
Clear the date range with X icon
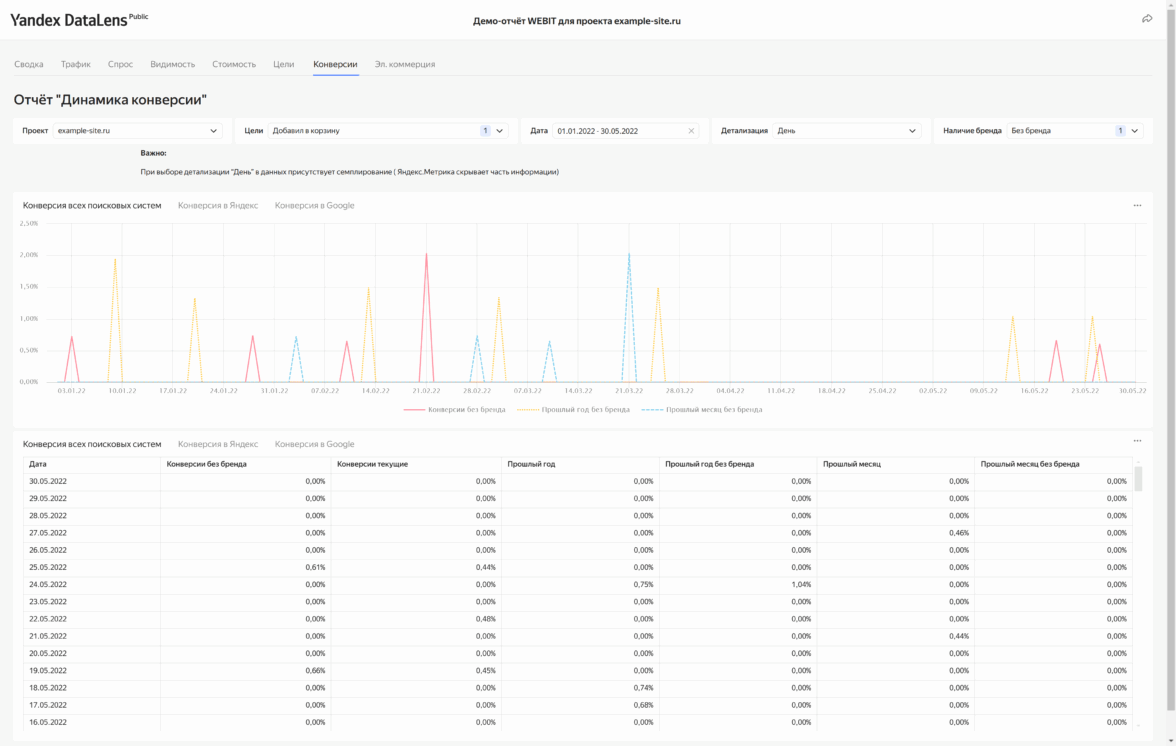point(691,131)
